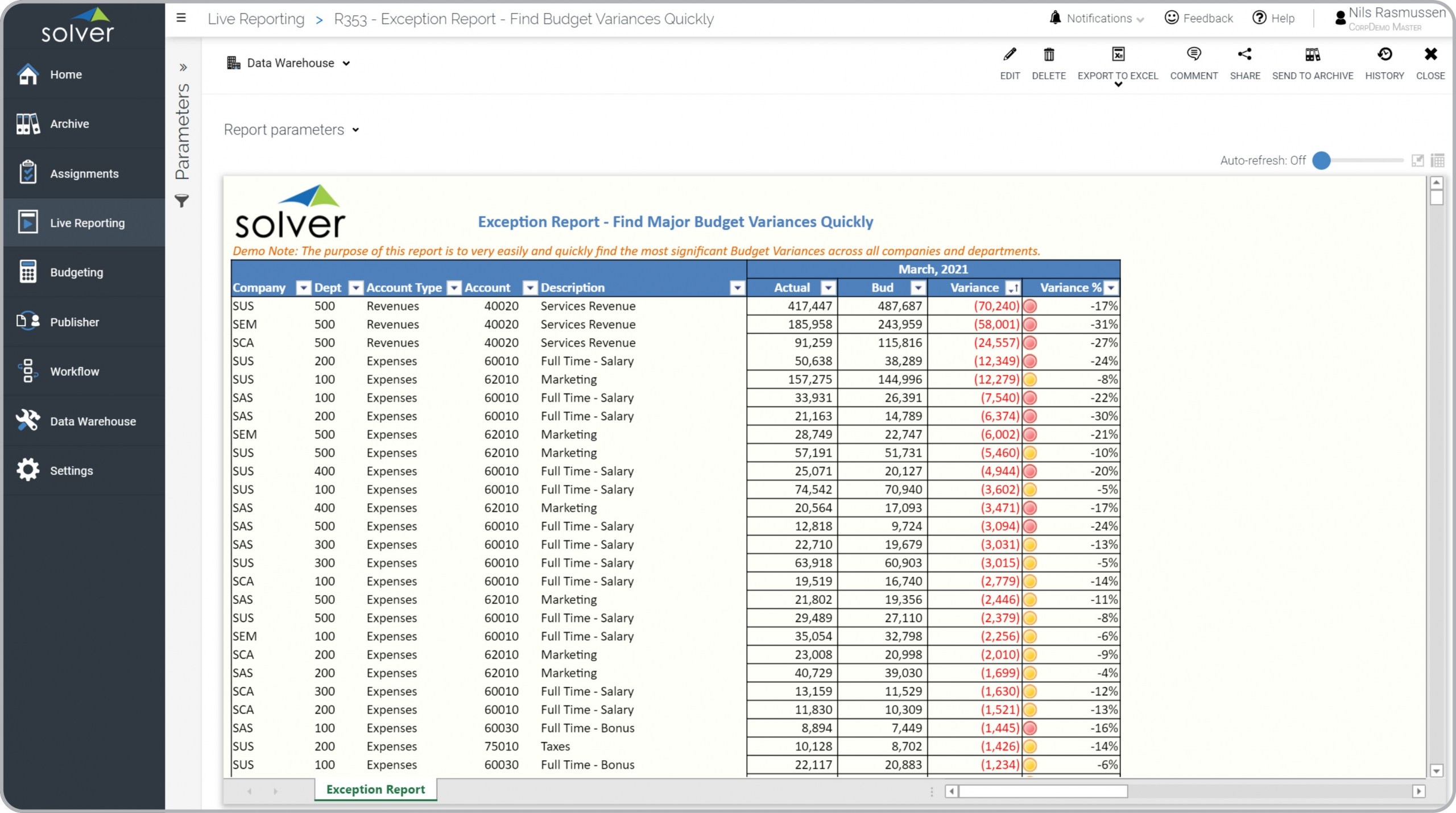1456x813 pixels.
Task: Click the Delete trash icon
Action: [x=1049, y=55]
